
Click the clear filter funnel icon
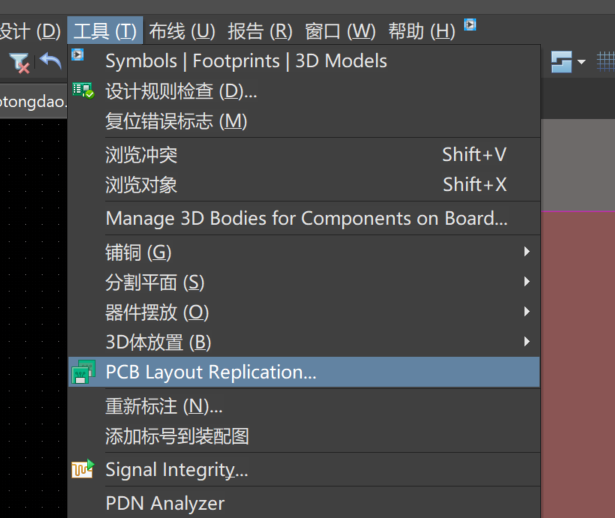tap(20, 62)
